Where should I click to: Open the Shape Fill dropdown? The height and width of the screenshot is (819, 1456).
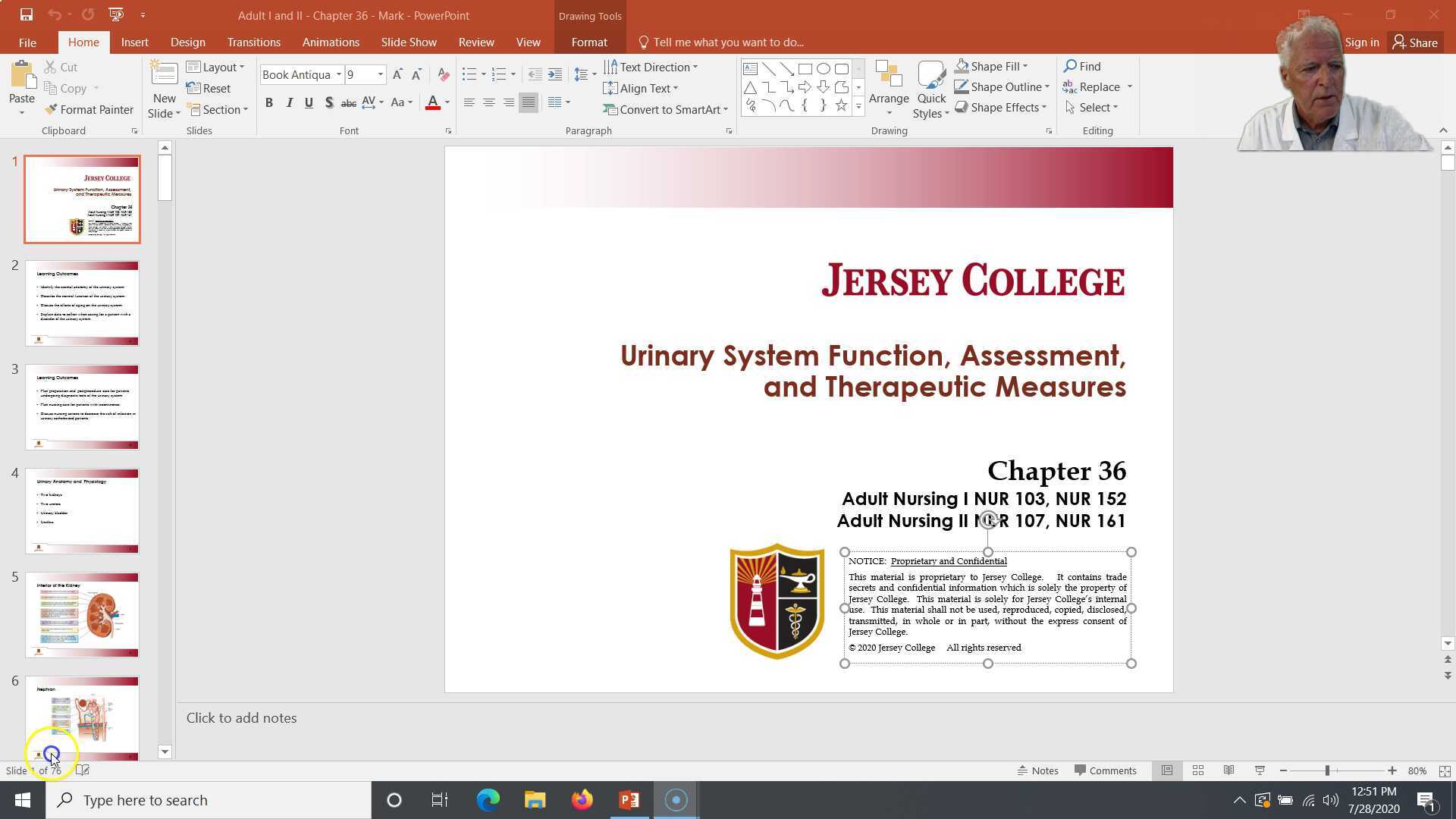pyautogui.click(x=992, y=66)
